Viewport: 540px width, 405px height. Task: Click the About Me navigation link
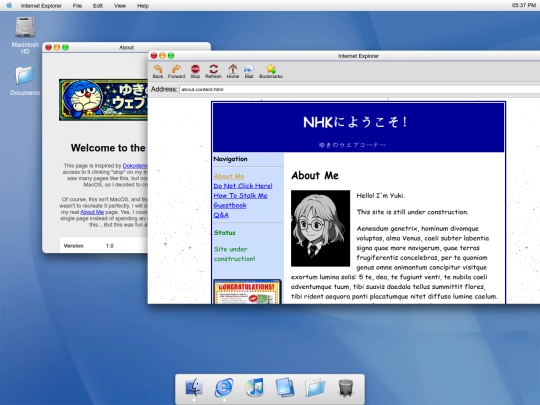[x=229, y=176]
